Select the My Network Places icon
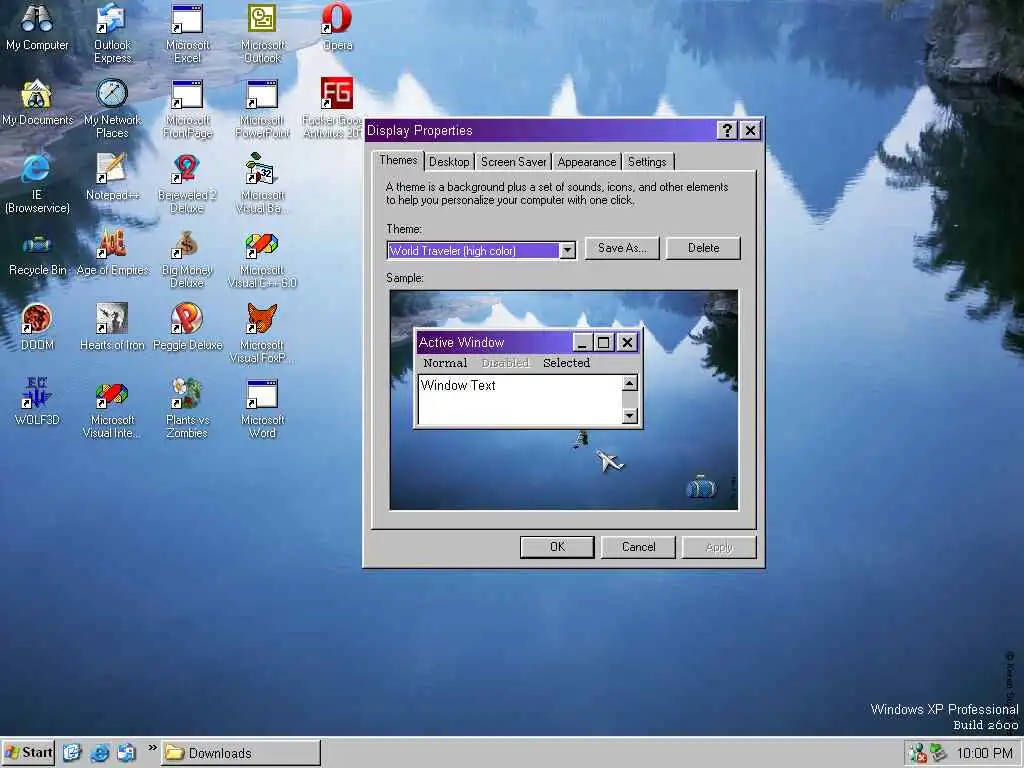 click(112, 109)
